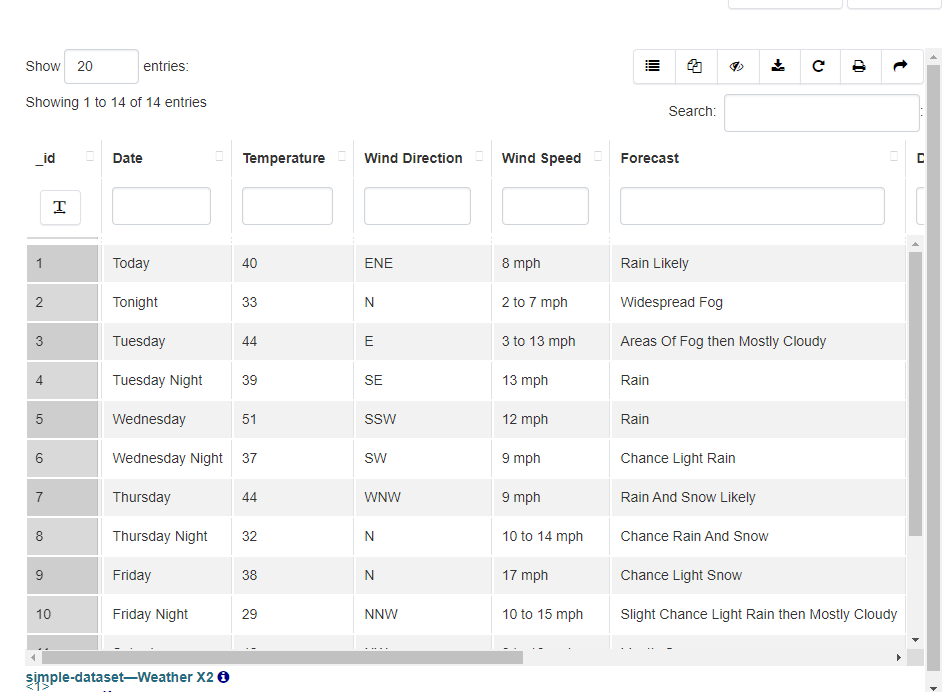This screenshot has height=692, width=945.
Task: Toggle sort on Date column
Action: (219, 156)
